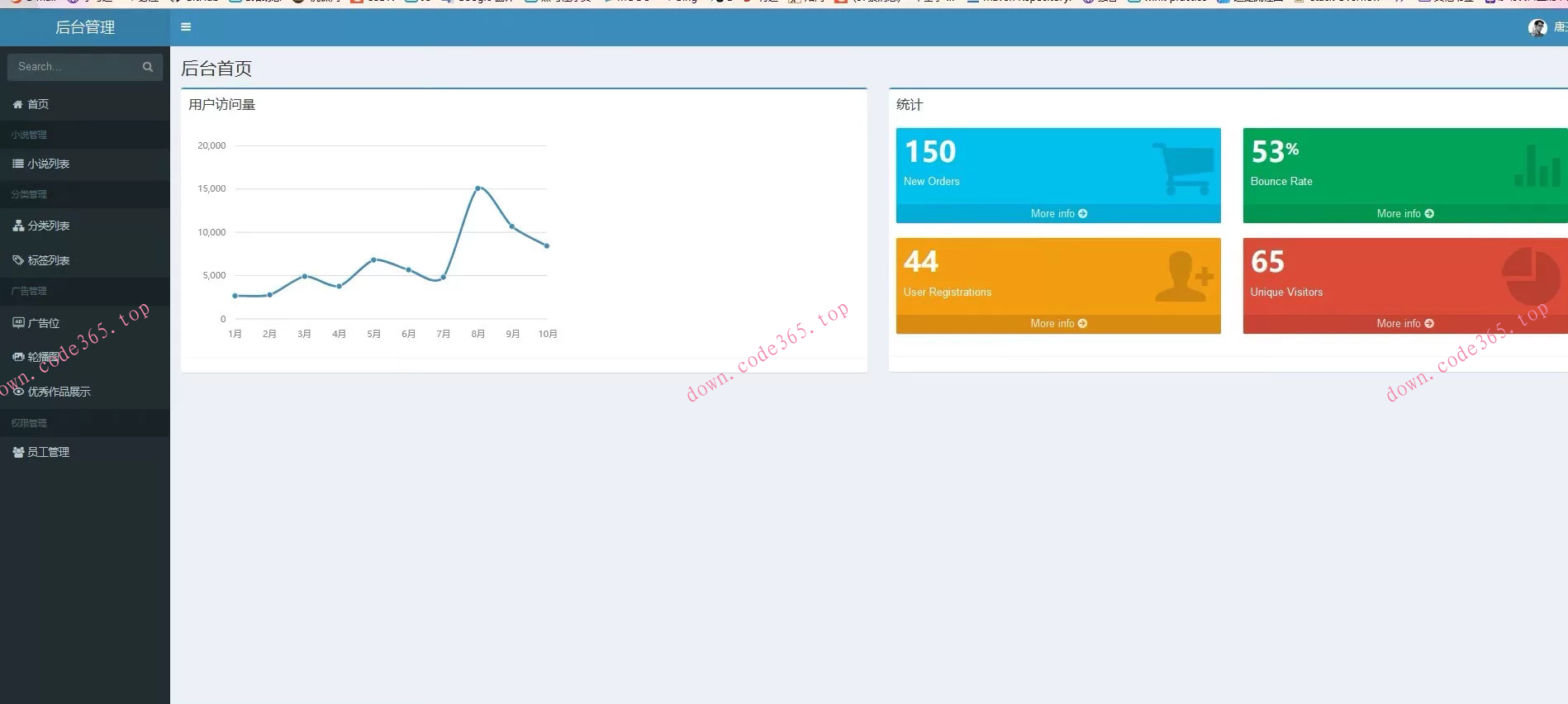Viewport: 1568px width, 704px height.
Task: Click the Bounce Rate label
Action: click(x=1281, y=182)
